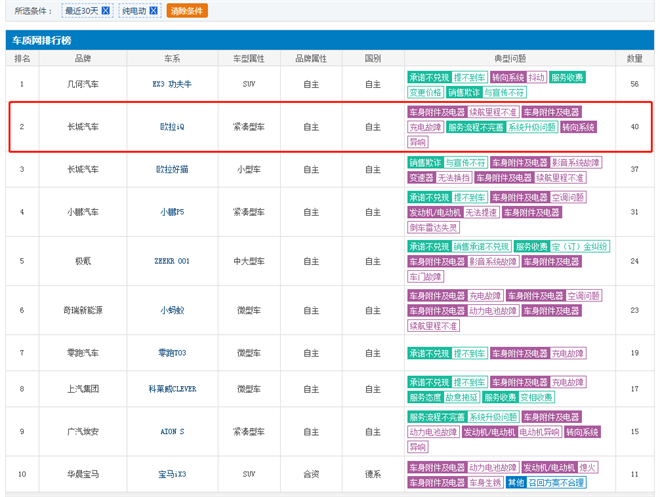The height and width of the screenshot is (497, 660).
Task: Select the 车门故障 issue tag
Action: [x=426, y=276]
